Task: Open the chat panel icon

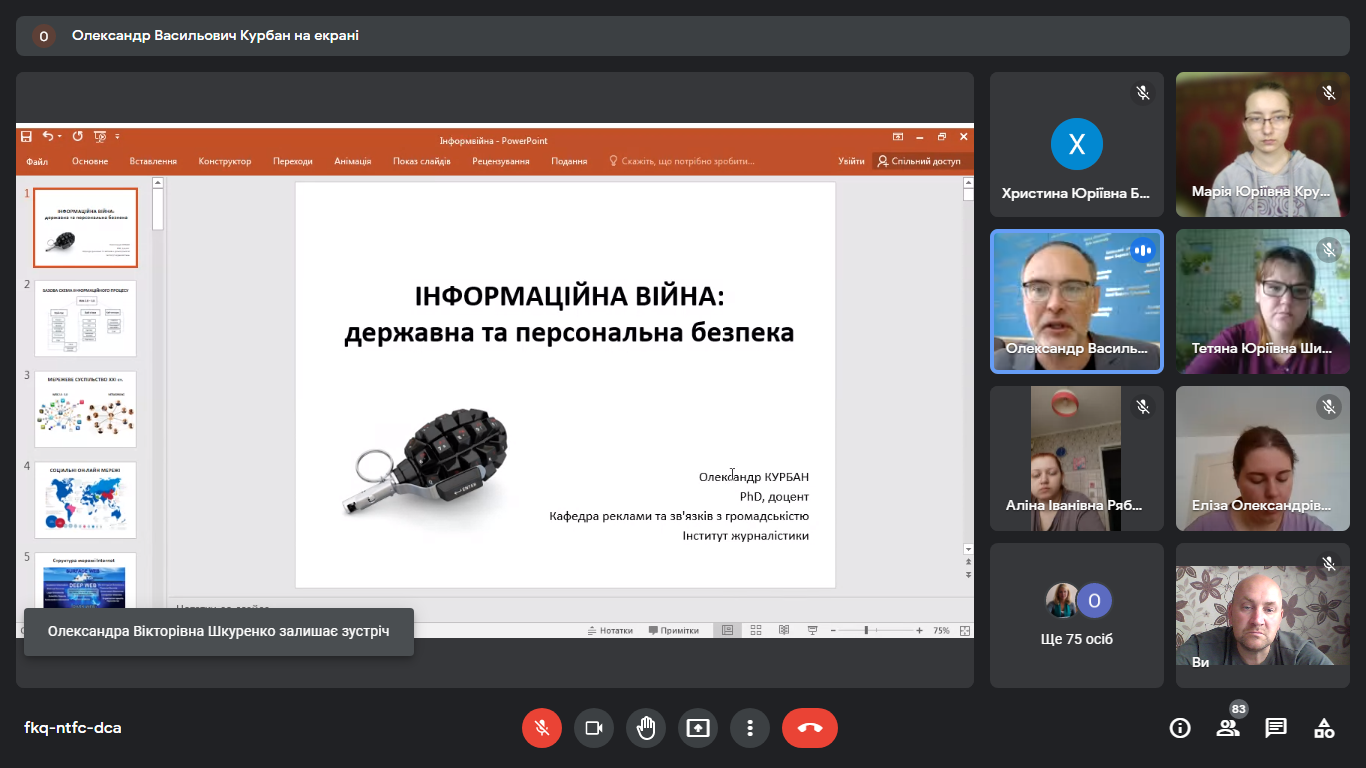Action: pos(1276,728)
